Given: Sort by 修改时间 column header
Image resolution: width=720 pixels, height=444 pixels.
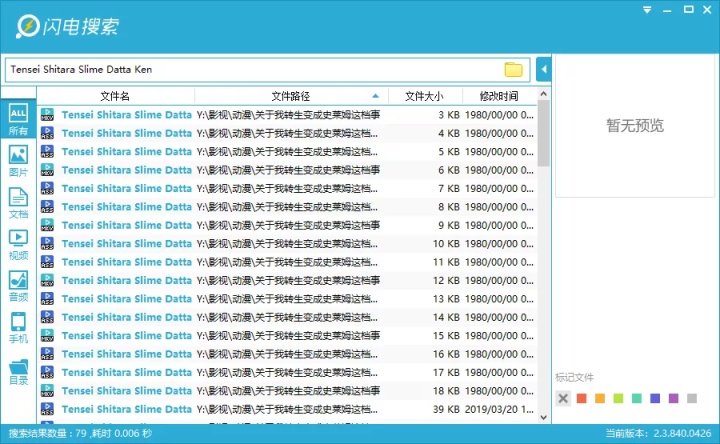Looking at the screenshot, I should pos(499,96).
